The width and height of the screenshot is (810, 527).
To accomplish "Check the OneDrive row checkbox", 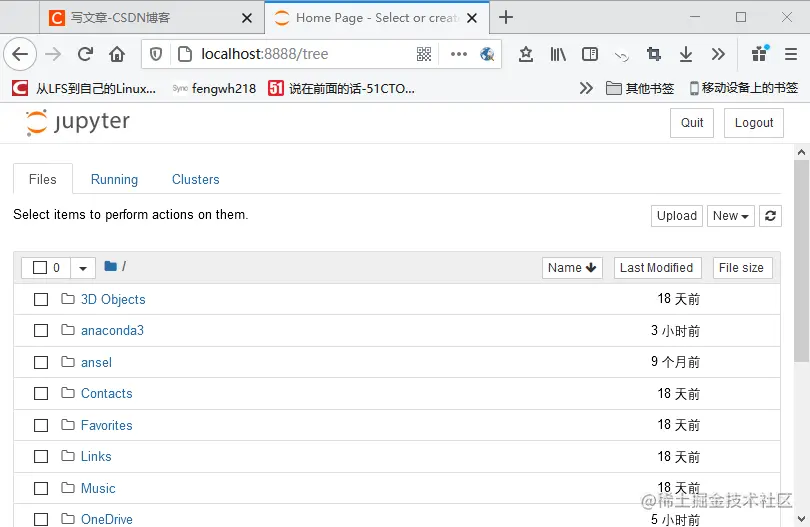I will [41, 520].
